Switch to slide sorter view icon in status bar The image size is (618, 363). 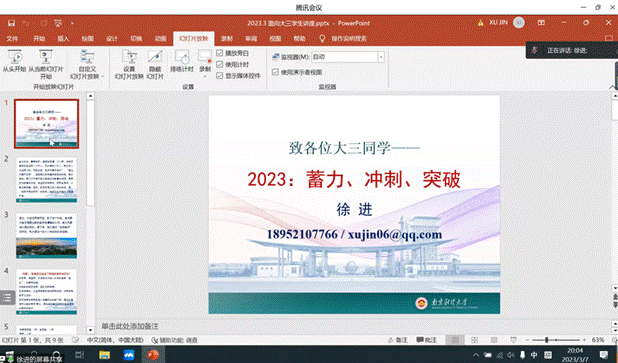(475, 340)
